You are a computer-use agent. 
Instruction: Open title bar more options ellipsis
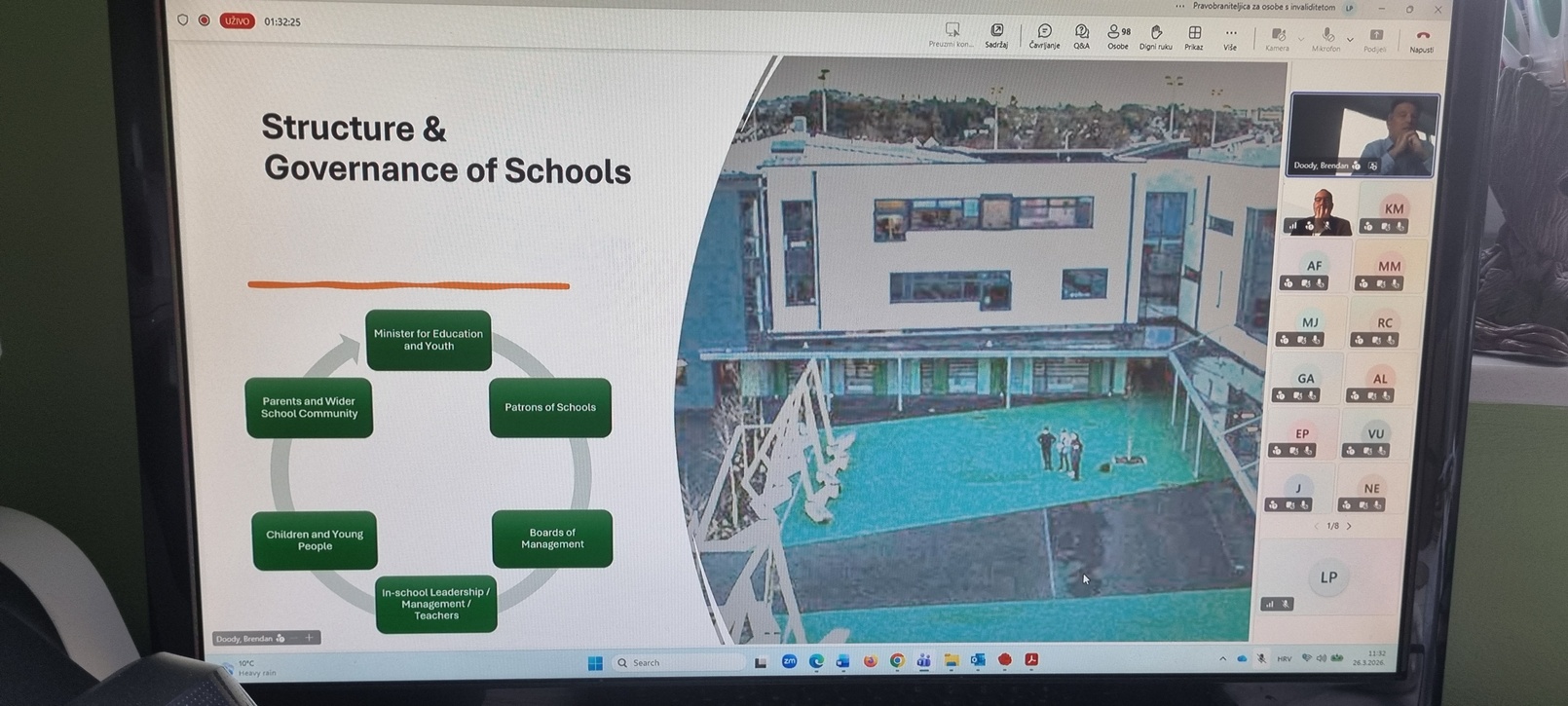tap(1180, 6)
